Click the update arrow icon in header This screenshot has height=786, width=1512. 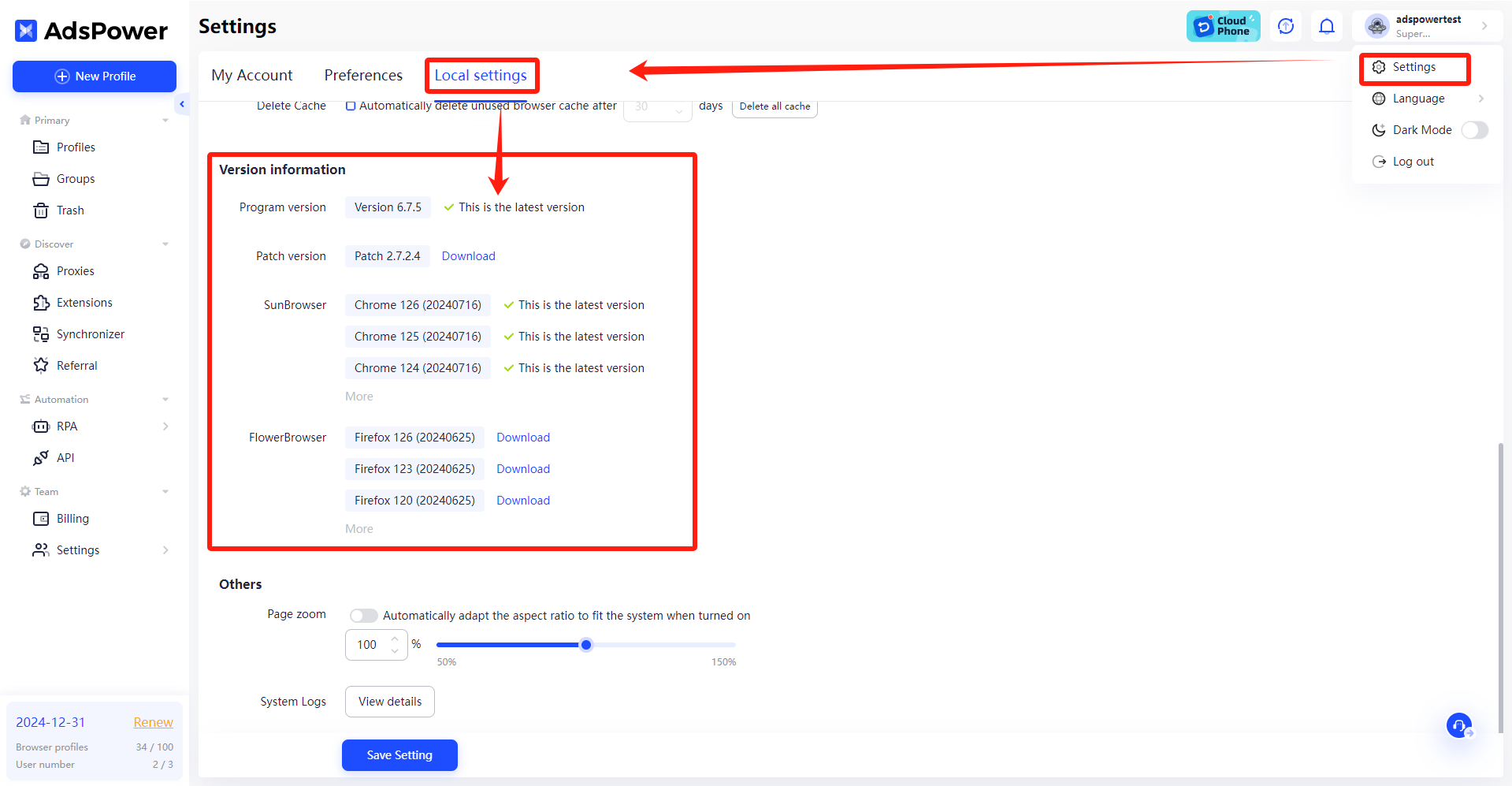coord(1286,26)
